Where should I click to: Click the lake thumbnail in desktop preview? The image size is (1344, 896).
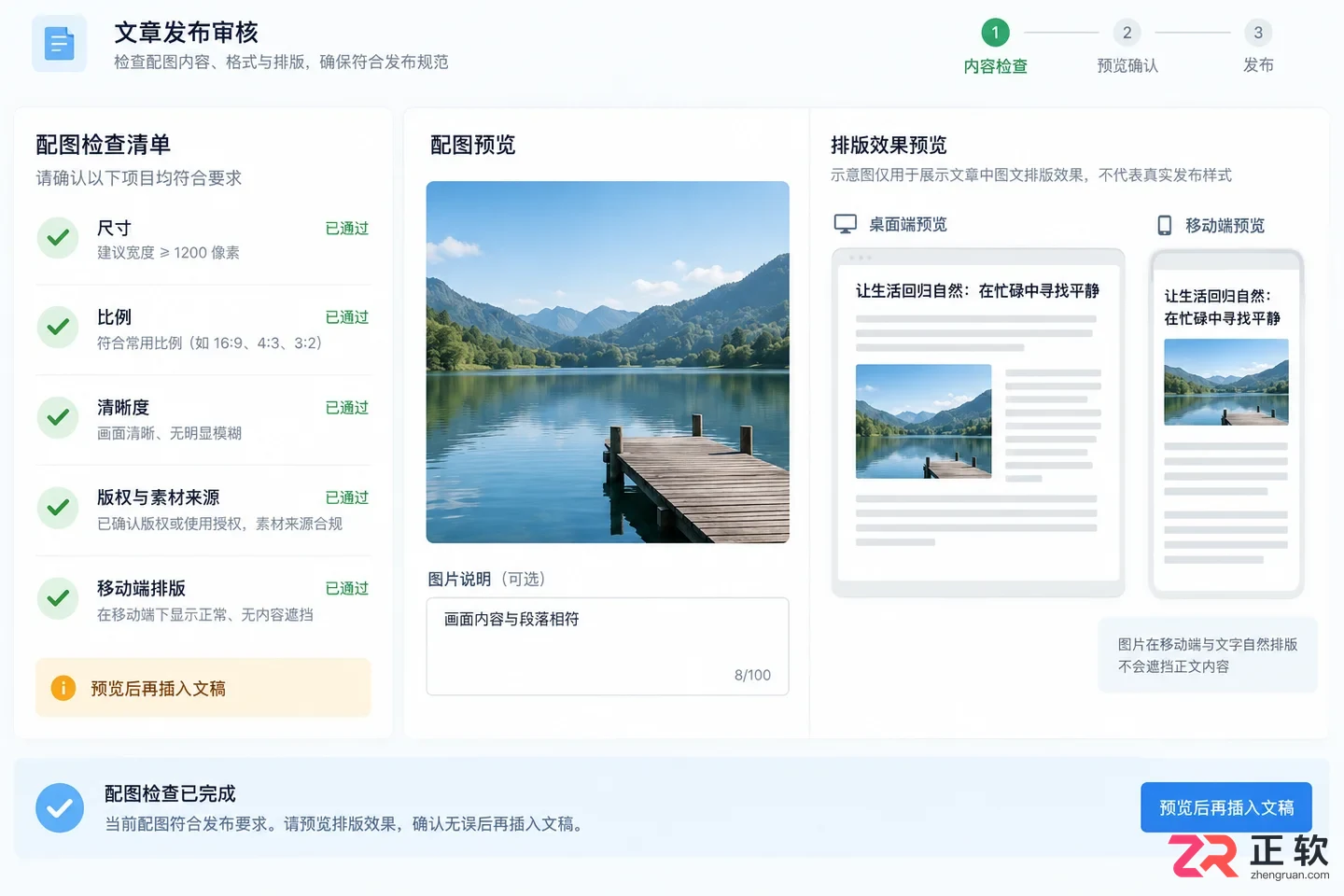924,421
